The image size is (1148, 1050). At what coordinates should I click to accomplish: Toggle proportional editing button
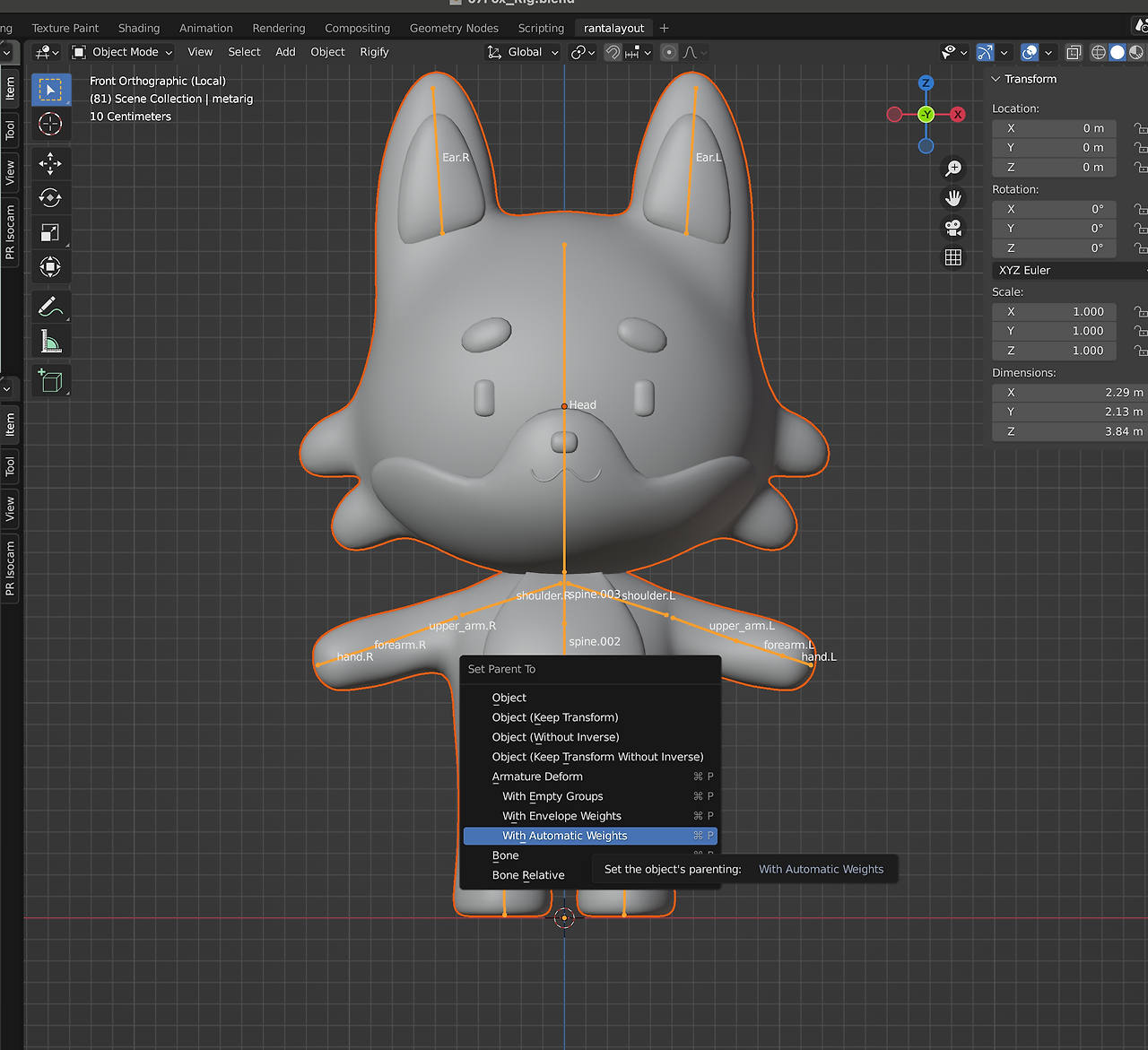668,52
